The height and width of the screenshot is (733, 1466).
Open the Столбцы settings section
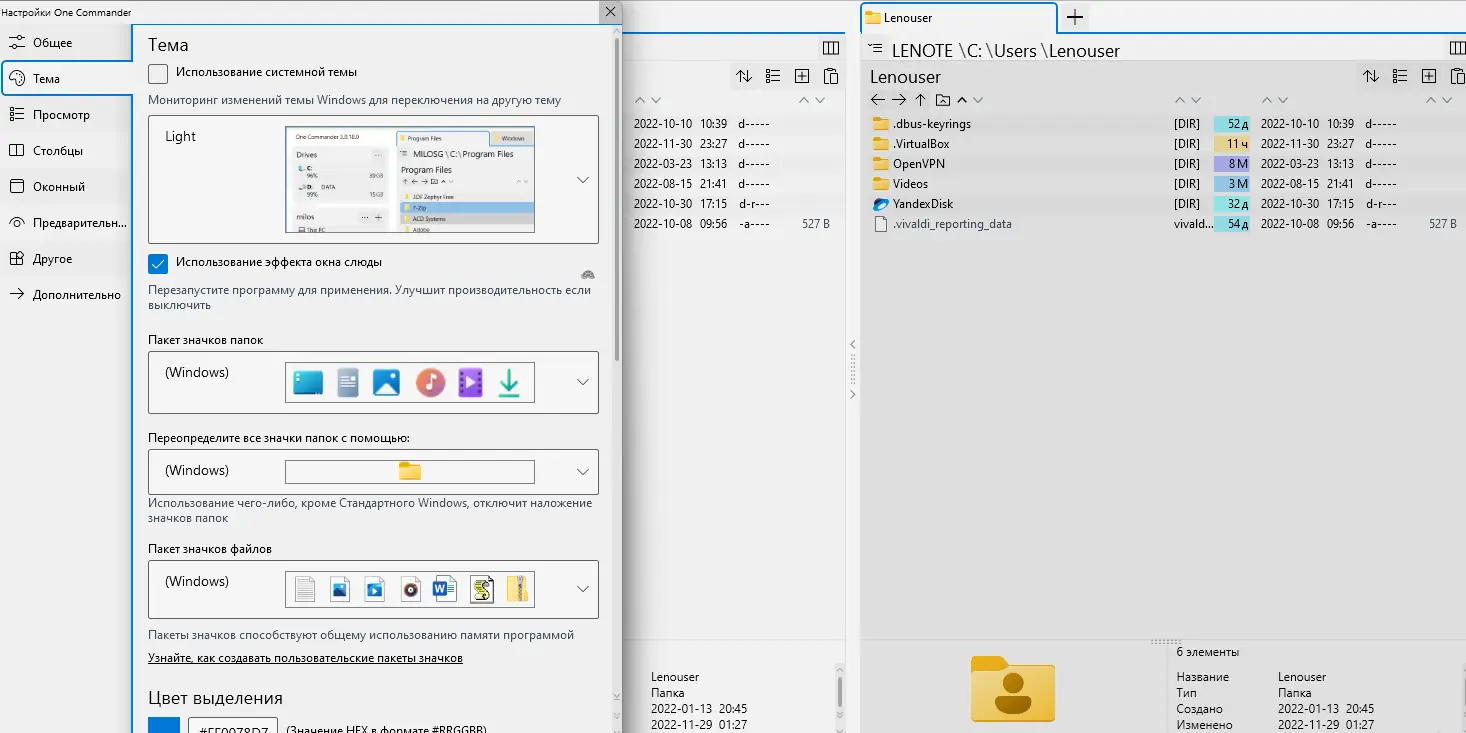pyautogui.click(x=66, y=151)
